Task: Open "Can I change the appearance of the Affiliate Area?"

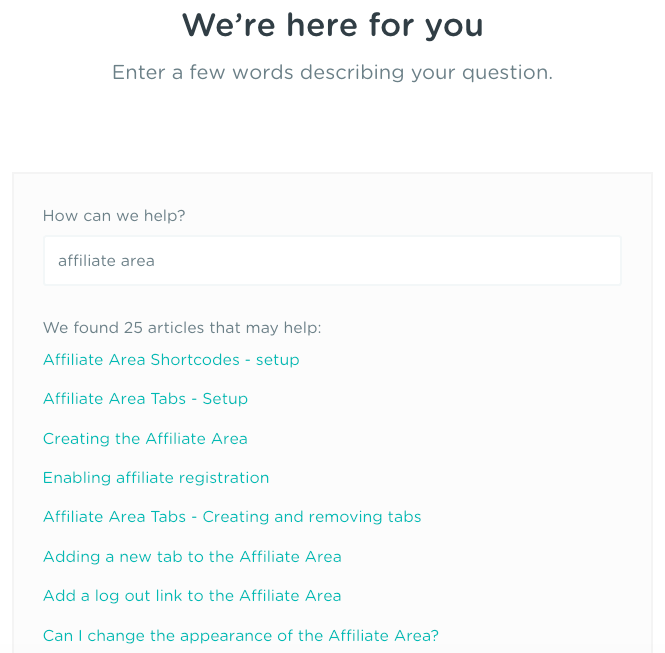Action: 241,636
